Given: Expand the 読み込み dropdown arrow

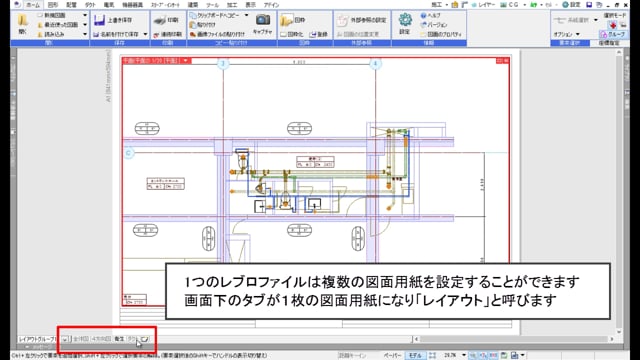Looking at the screenshot, I should pyautogui.click(x=85, y=35).
